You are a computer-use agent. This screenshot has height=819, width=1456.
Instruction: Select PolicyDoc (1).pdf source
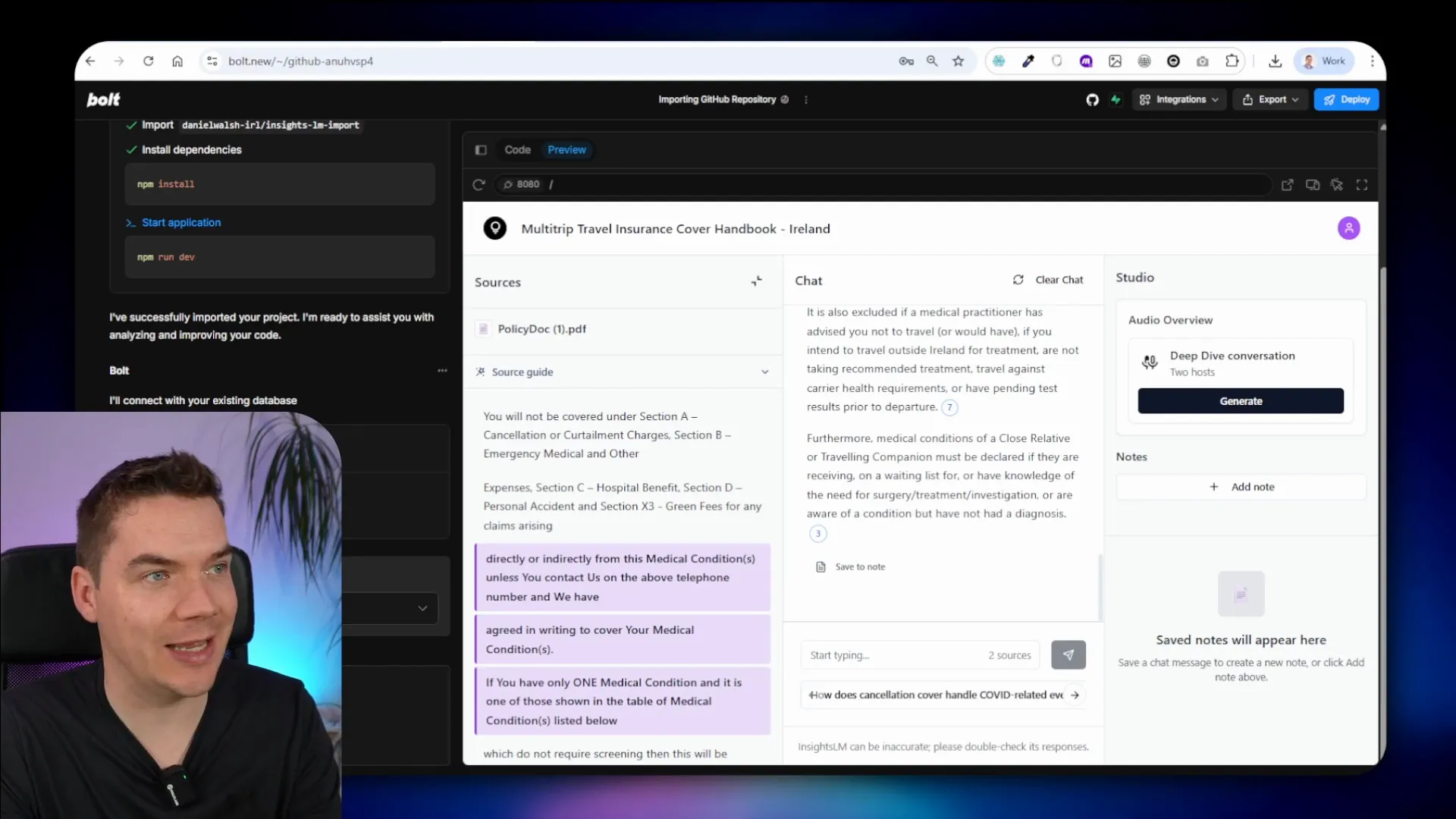coord(623,329)
